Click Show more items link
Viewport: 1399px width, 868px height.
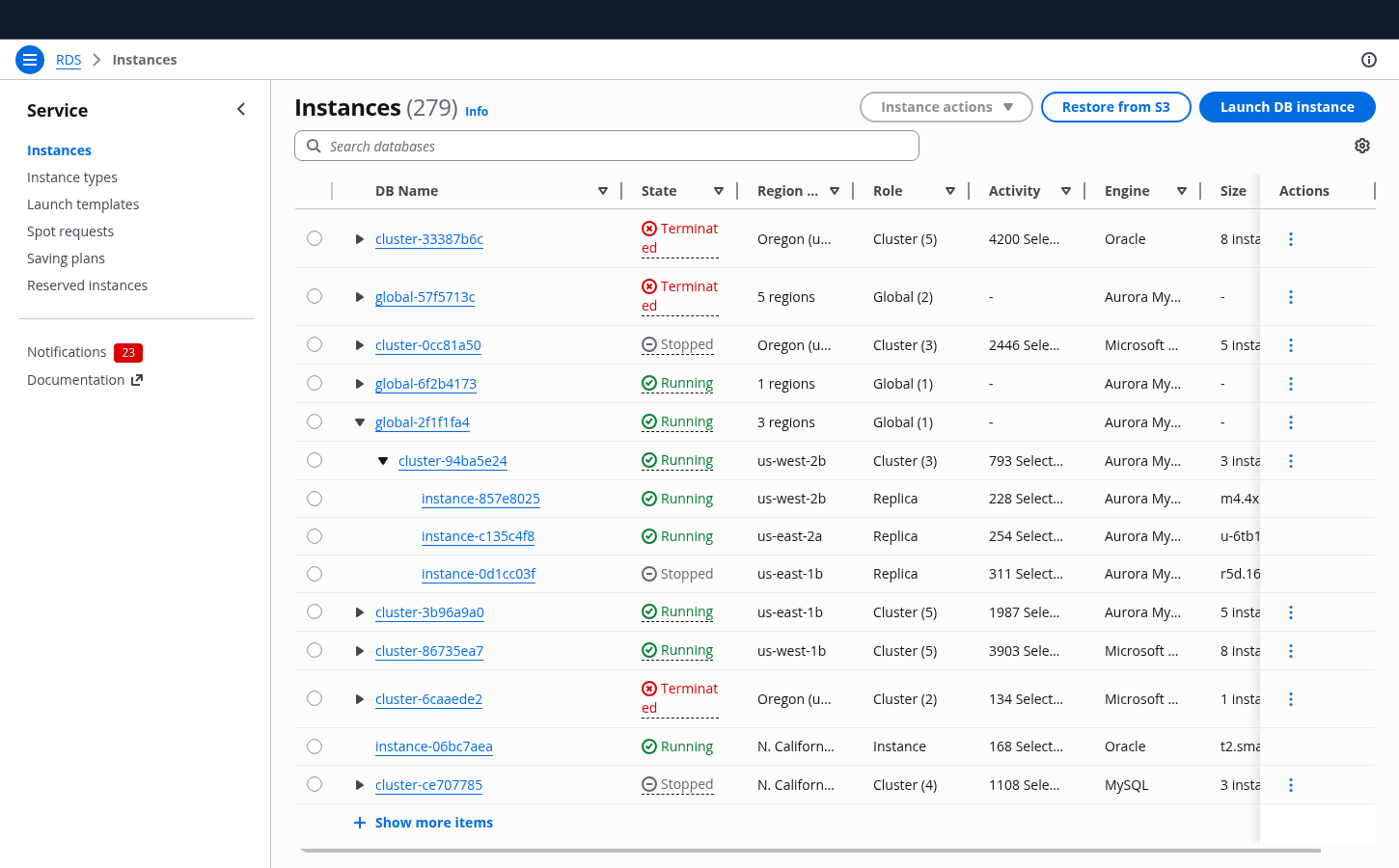pos(433,823)
